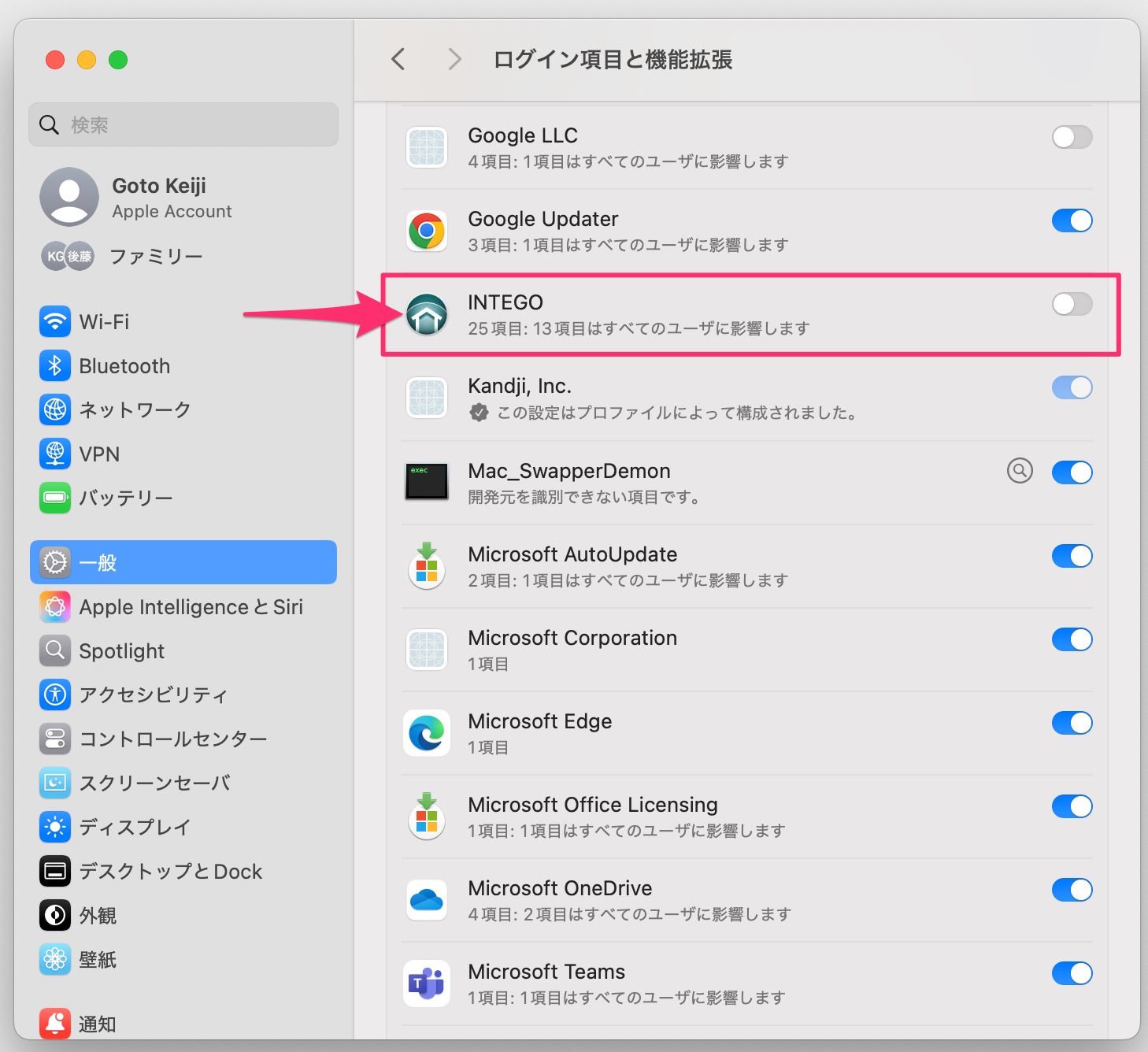Disable the Microsoft Edge toggle
The height and width of the screenshot is (1052, 1148).
click(1072, 723)
